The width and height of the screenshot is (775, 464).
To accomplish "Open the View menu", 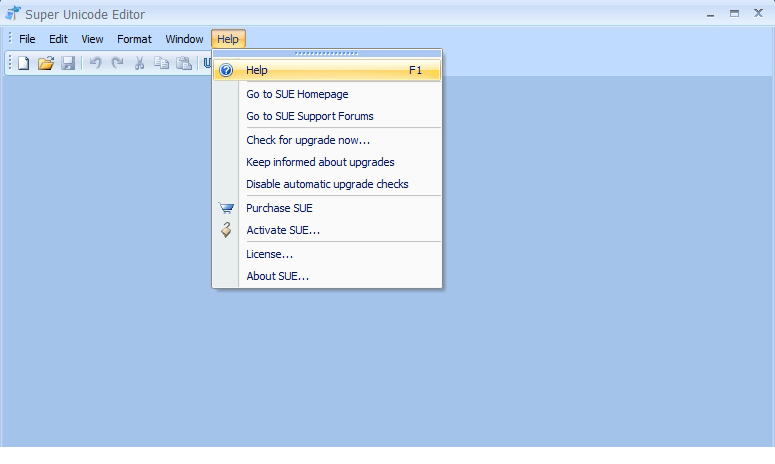I will pyautogui.click(x=92, y=39).
